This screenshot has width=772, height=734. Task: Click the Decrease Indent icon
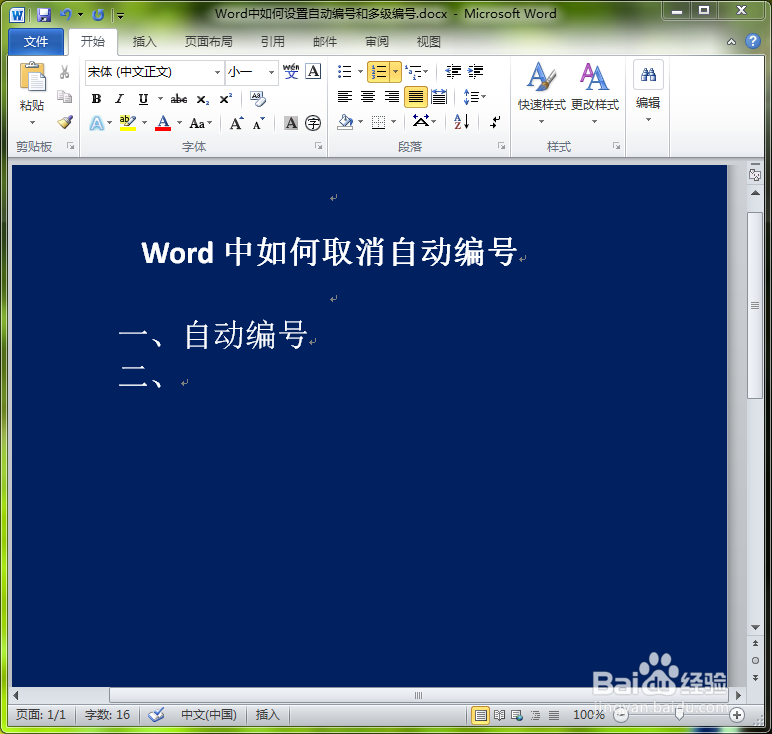tap(452, 72)
